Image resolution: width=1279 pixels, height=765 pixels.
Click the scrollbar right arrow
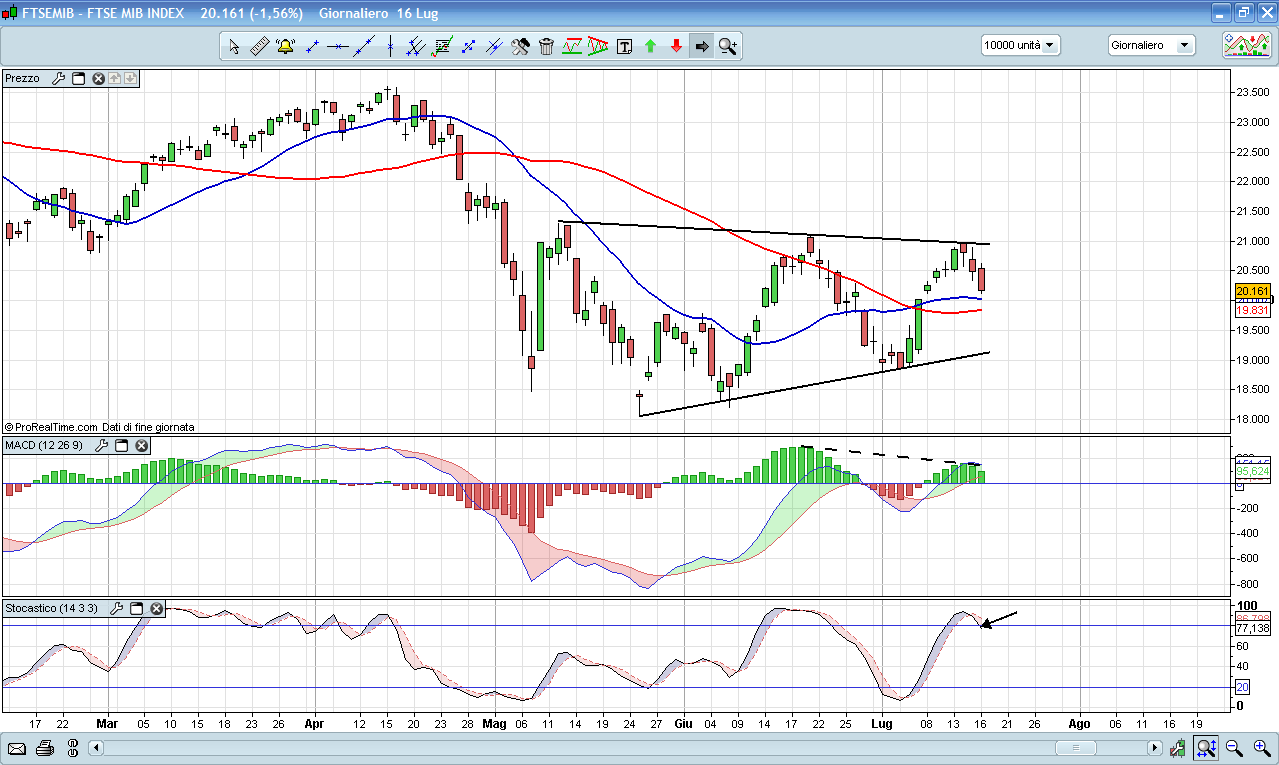(x=1154, y=748)
